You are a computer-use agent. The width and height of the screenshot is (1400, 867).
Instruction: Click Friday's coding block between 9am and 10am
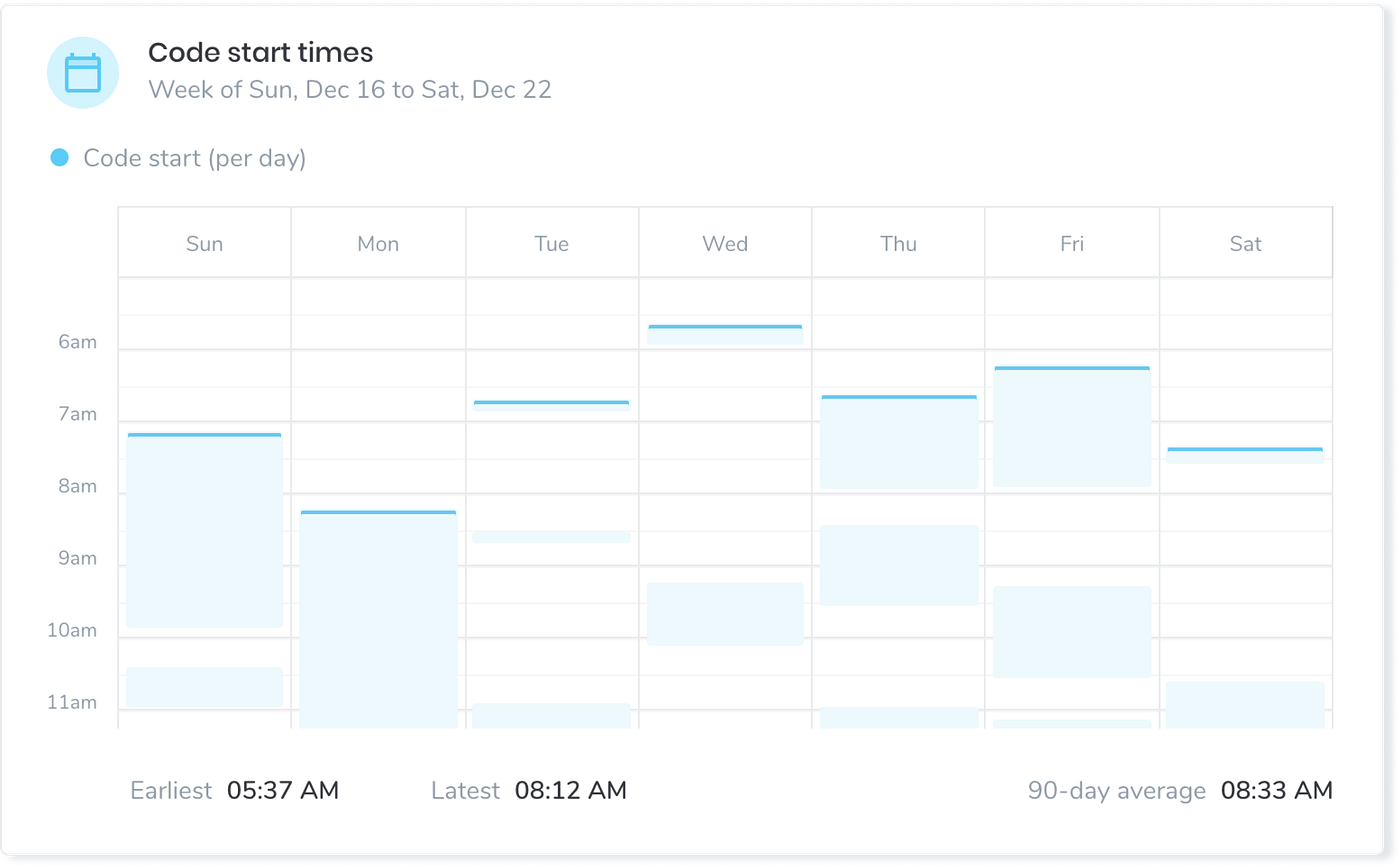(1072, 632)
